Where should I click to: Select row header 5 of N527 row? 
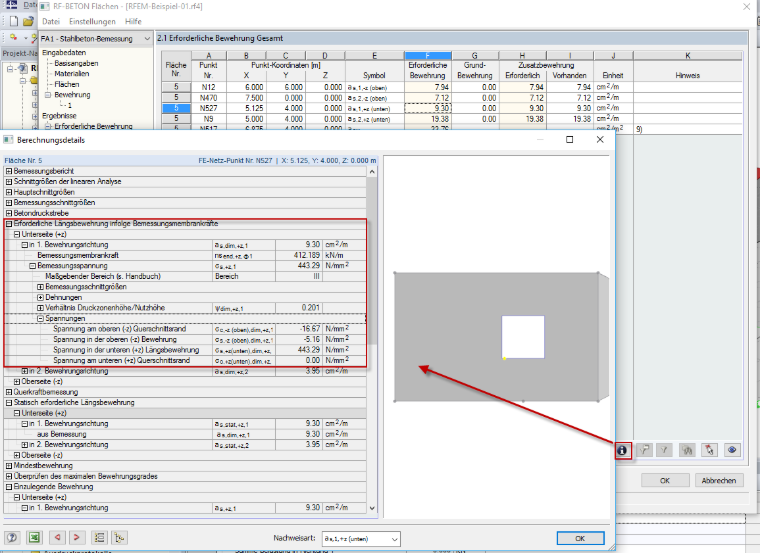(176, 108)
